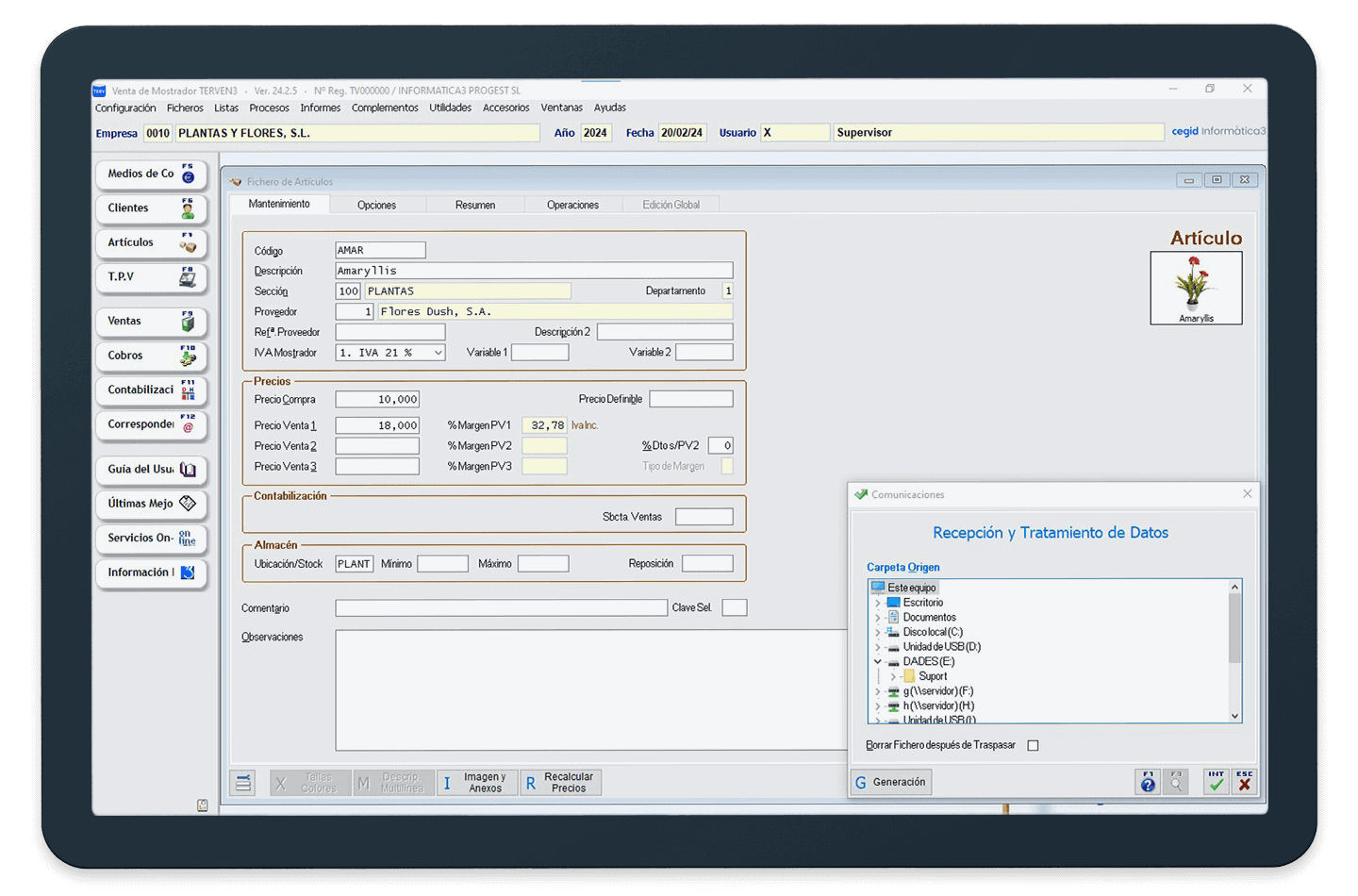Expand the Suport folder node
Image resolution: width=1358 pixels, height=896 pixels.
(893, 677)
